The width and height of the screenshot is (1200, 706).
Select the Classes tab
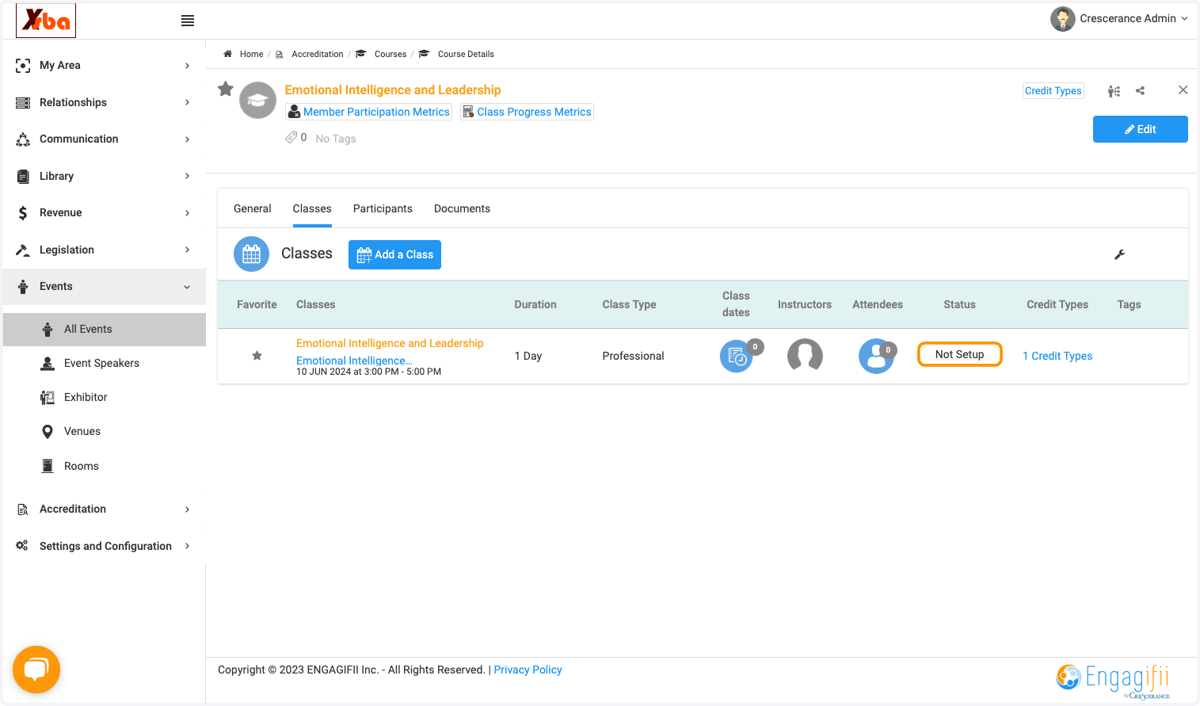click(312, 209)
